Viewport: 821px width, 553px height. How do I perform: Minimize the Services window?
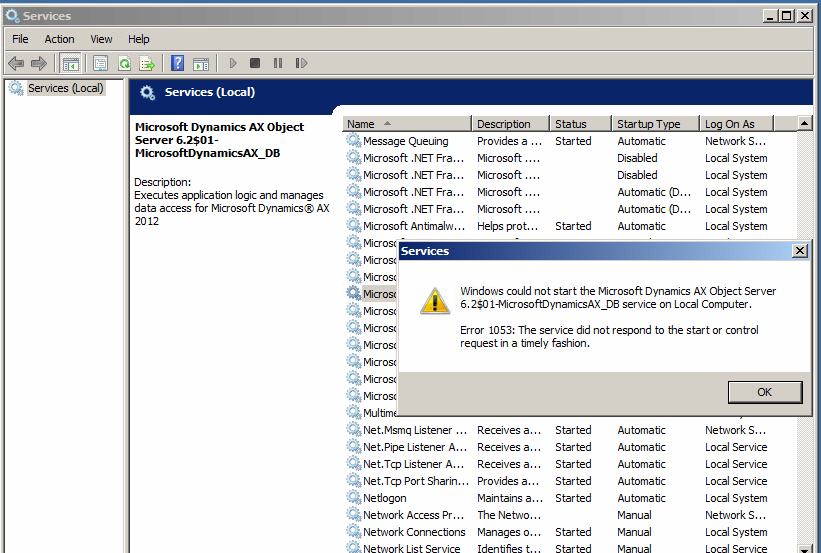click(770, 16)
